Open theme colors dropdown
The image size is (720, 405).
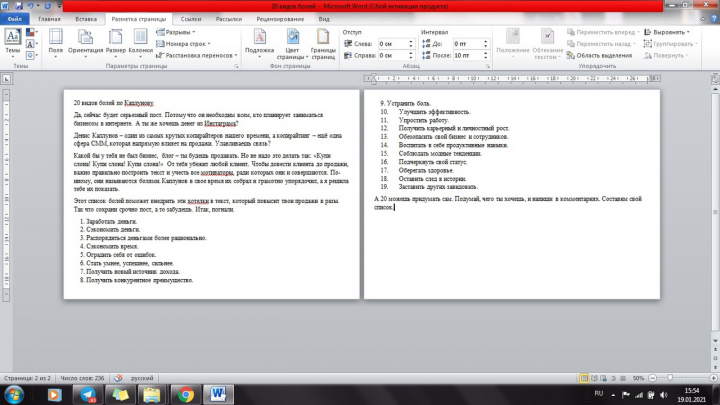coord(32,32)
